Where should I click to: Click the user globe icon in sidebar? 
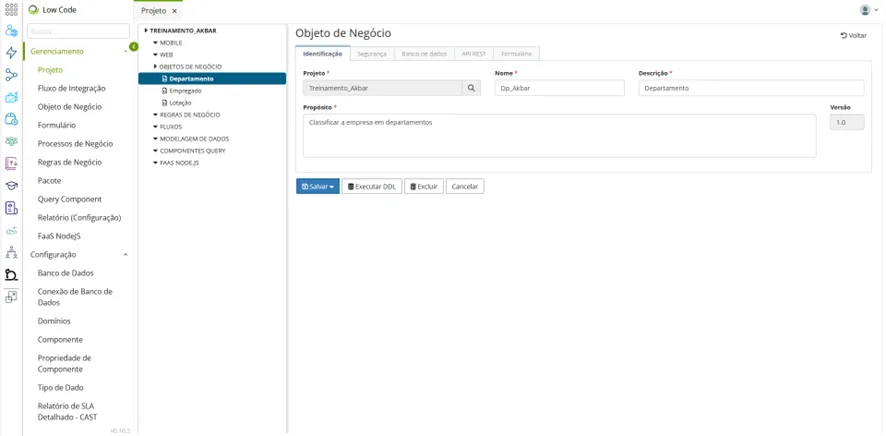tap(11, 31)
